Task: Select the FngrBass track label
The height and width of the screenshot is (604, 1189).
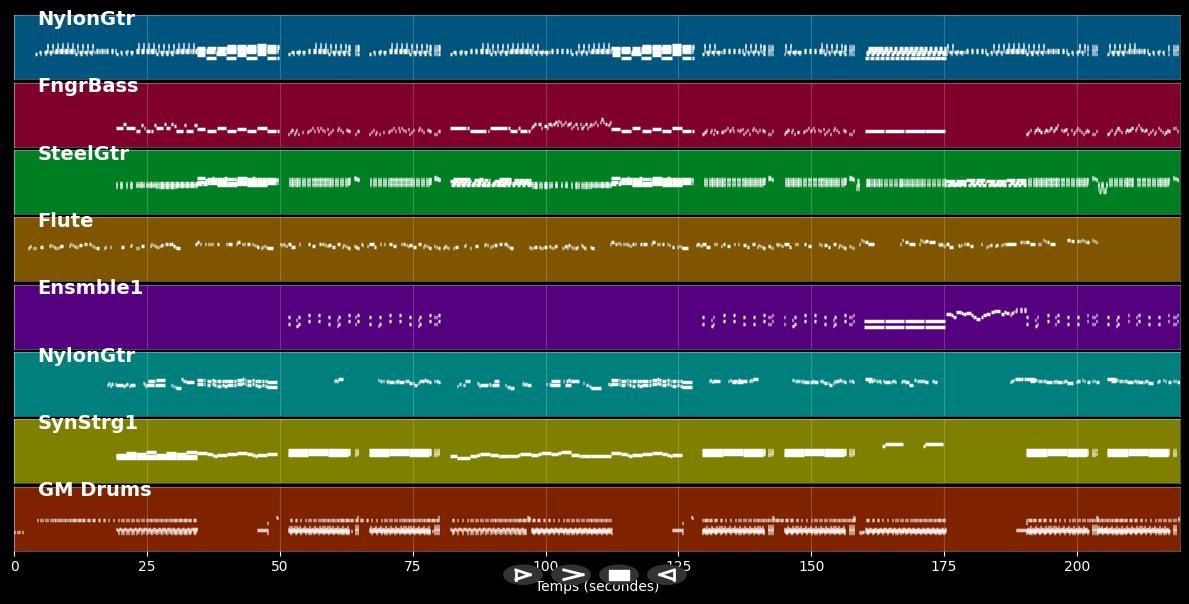Action: 88,87
